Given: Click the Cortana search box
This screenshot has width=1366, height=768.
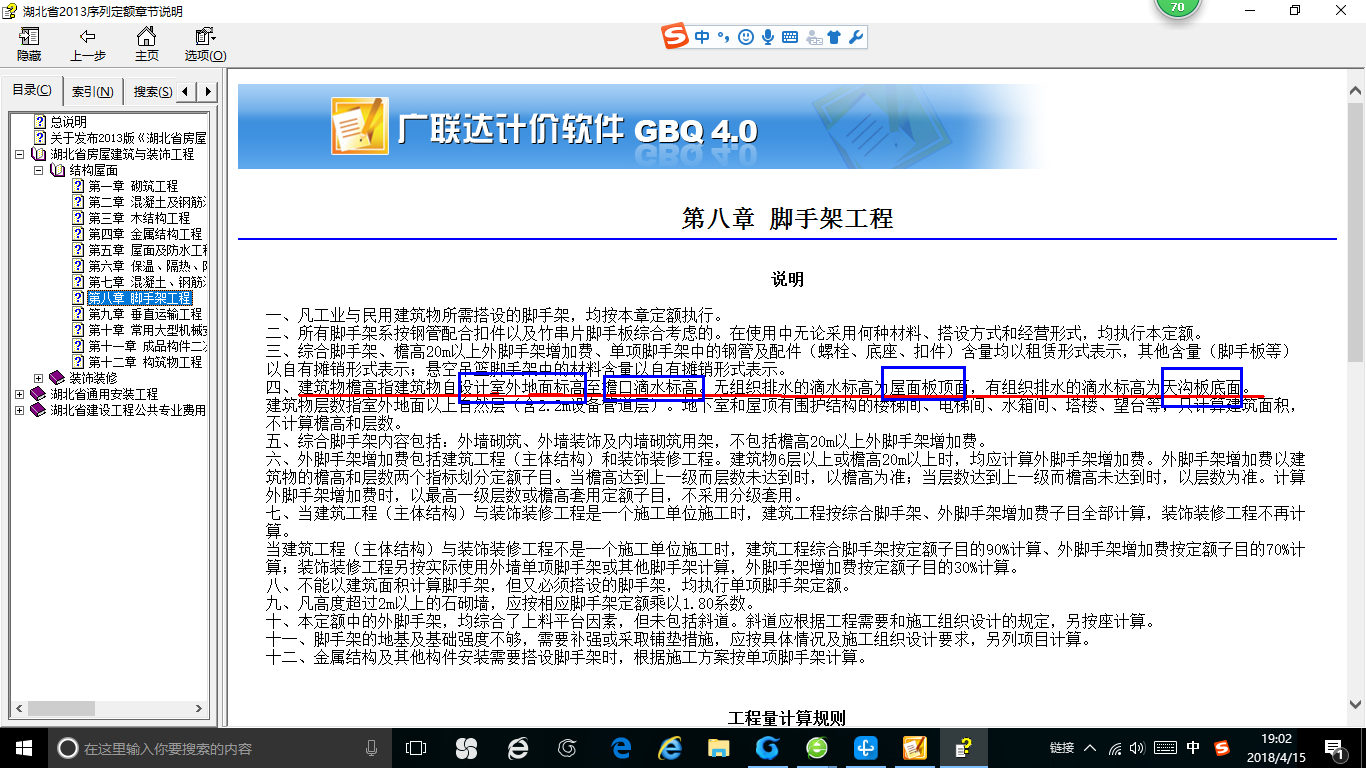Looking at the screenshot, I should pos(219,748).
